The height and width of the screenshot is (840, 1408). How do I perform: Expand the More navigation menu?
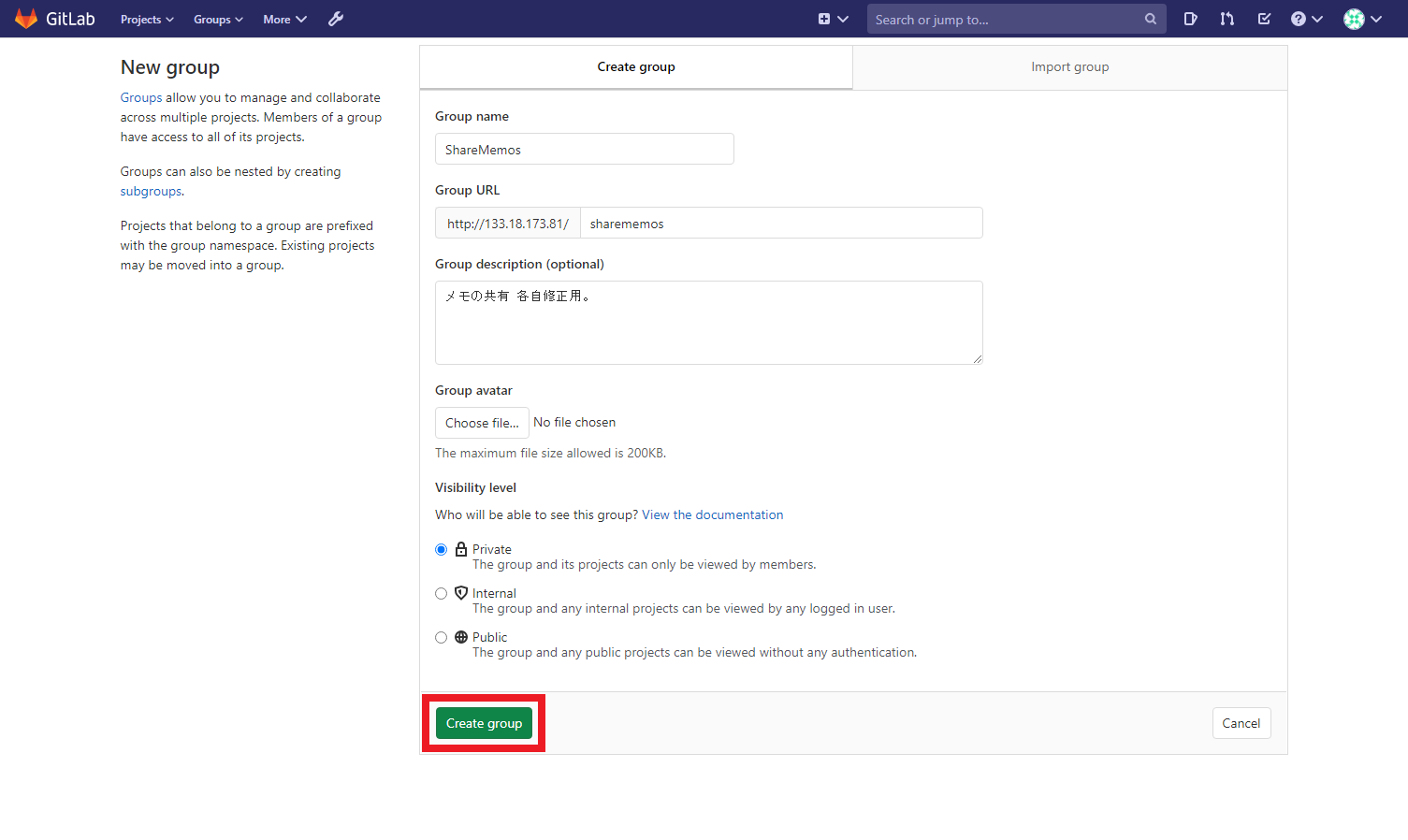tap(284, 20)
